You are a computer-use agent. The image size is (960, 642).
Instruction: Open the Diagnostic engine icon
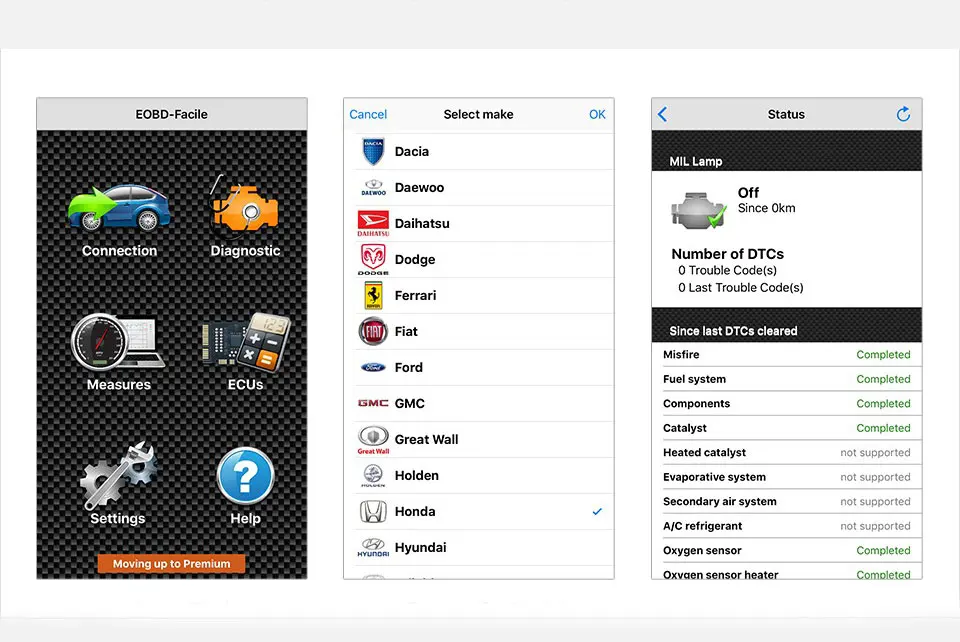(245, 207)
